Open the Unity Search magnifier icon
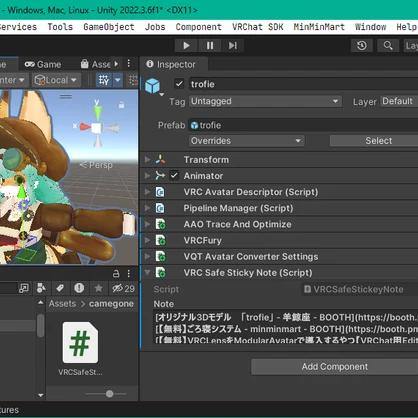This screenshot has width=418, height=418. pyautogui.click(x=388, y=45)
